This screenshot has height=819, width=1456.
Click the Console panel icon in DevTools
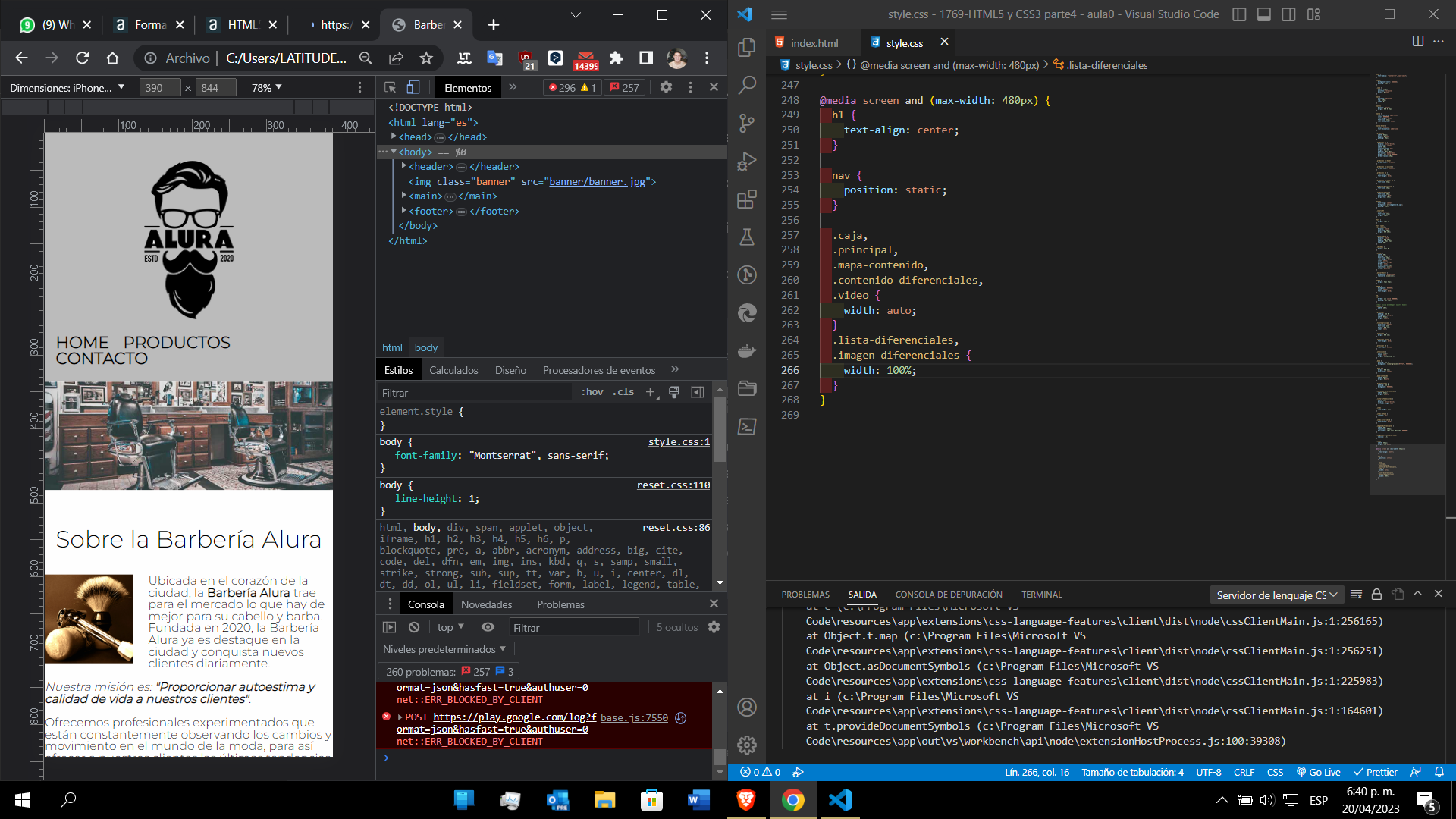point(425,604)
